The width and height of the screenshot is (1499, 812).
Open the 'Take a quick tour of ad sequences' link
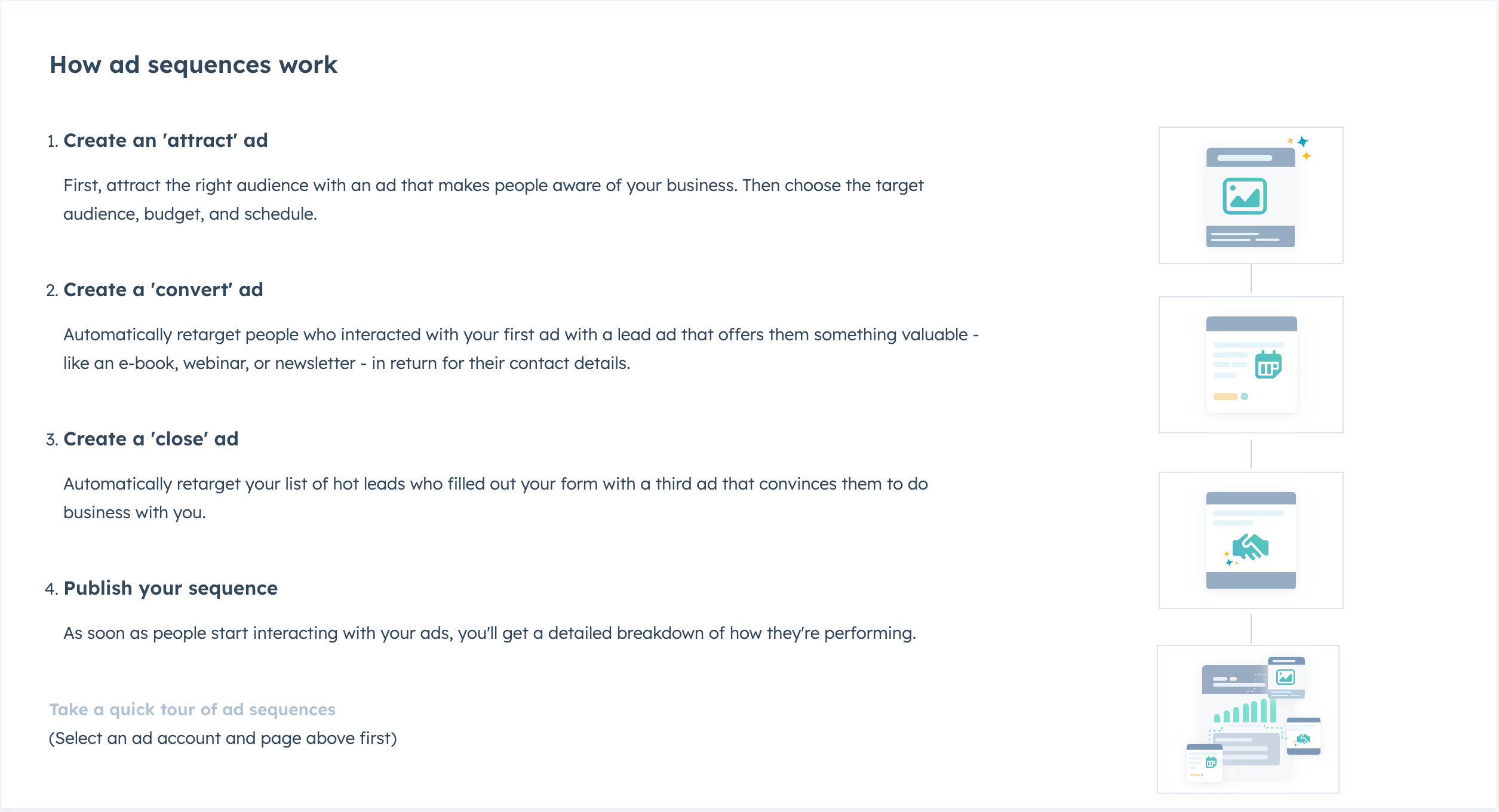[x=192, y=709]
